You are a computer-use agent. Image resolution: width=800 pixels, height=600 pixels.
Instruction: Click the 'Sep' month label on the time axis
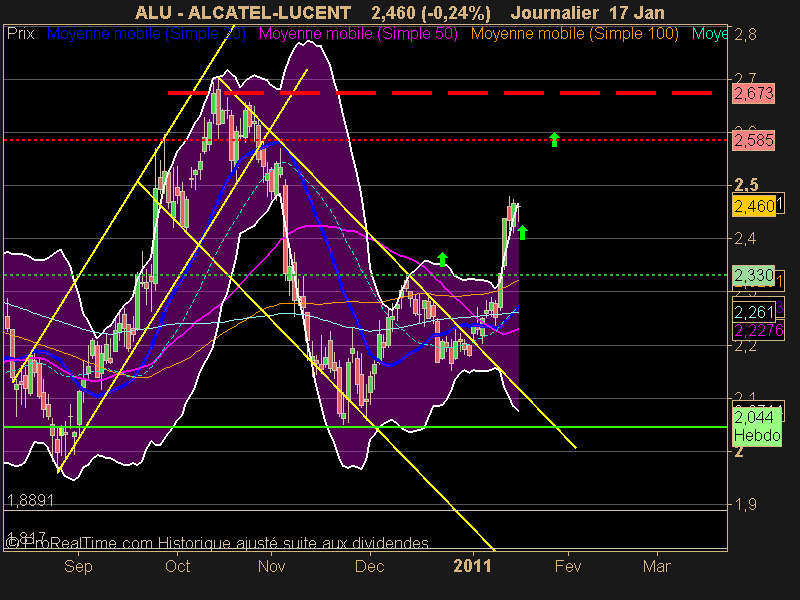(78, 566)
